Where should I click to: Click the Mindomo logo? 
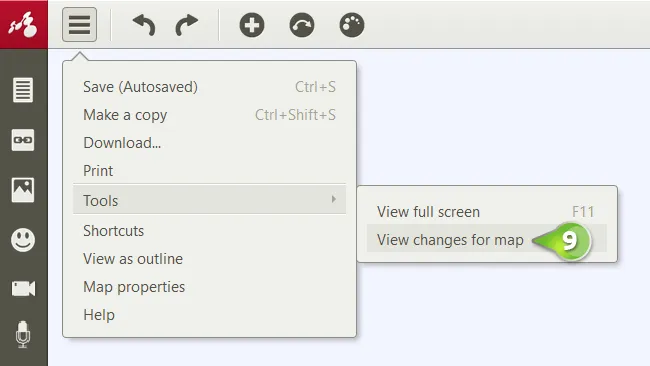pyautogui.click(x=24, y=24)
